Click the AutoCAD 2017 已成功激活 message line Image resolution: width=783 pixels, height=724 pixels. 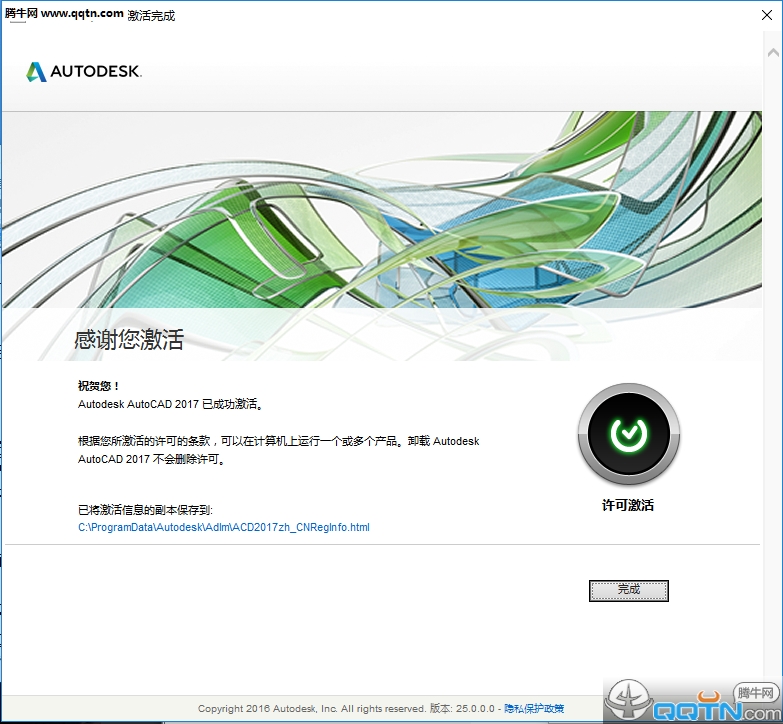(x=170, y=405)
